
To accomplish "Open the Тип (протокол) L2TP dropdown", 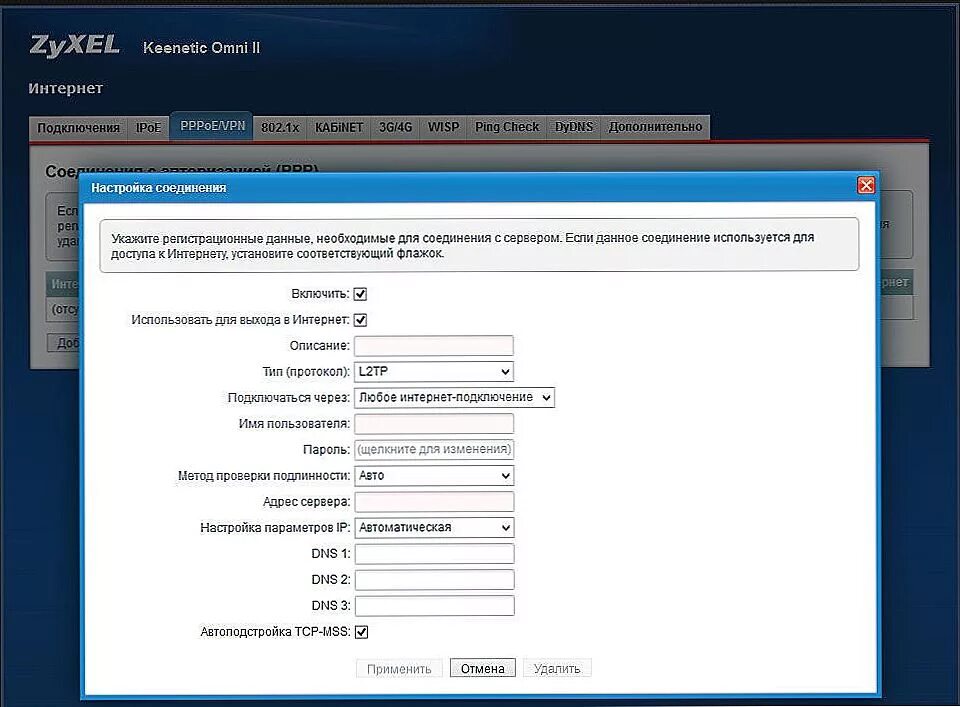I will point(433,372).
